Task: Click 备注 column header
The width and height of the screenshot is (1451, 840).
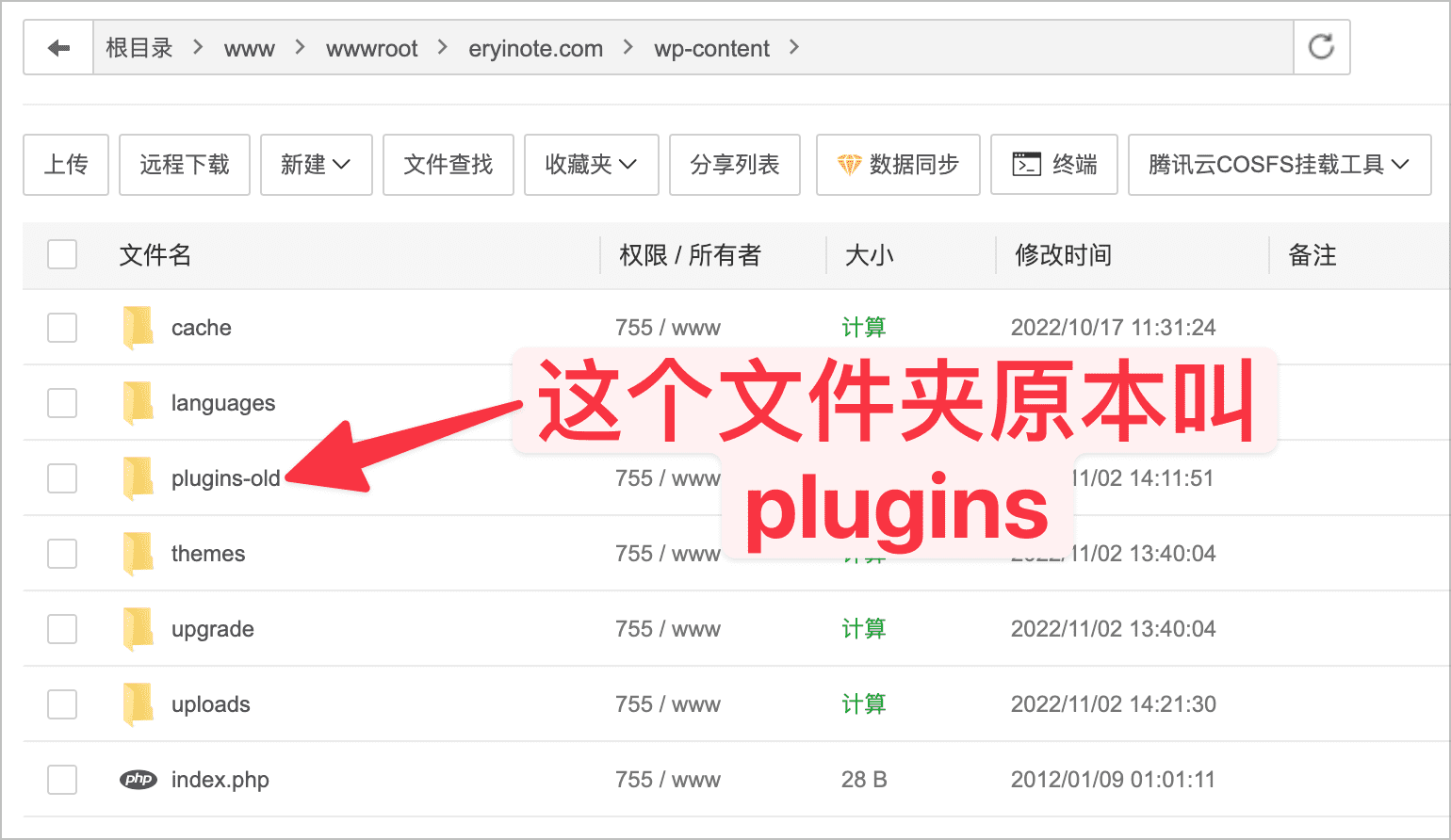Action: pos(1312,254)
